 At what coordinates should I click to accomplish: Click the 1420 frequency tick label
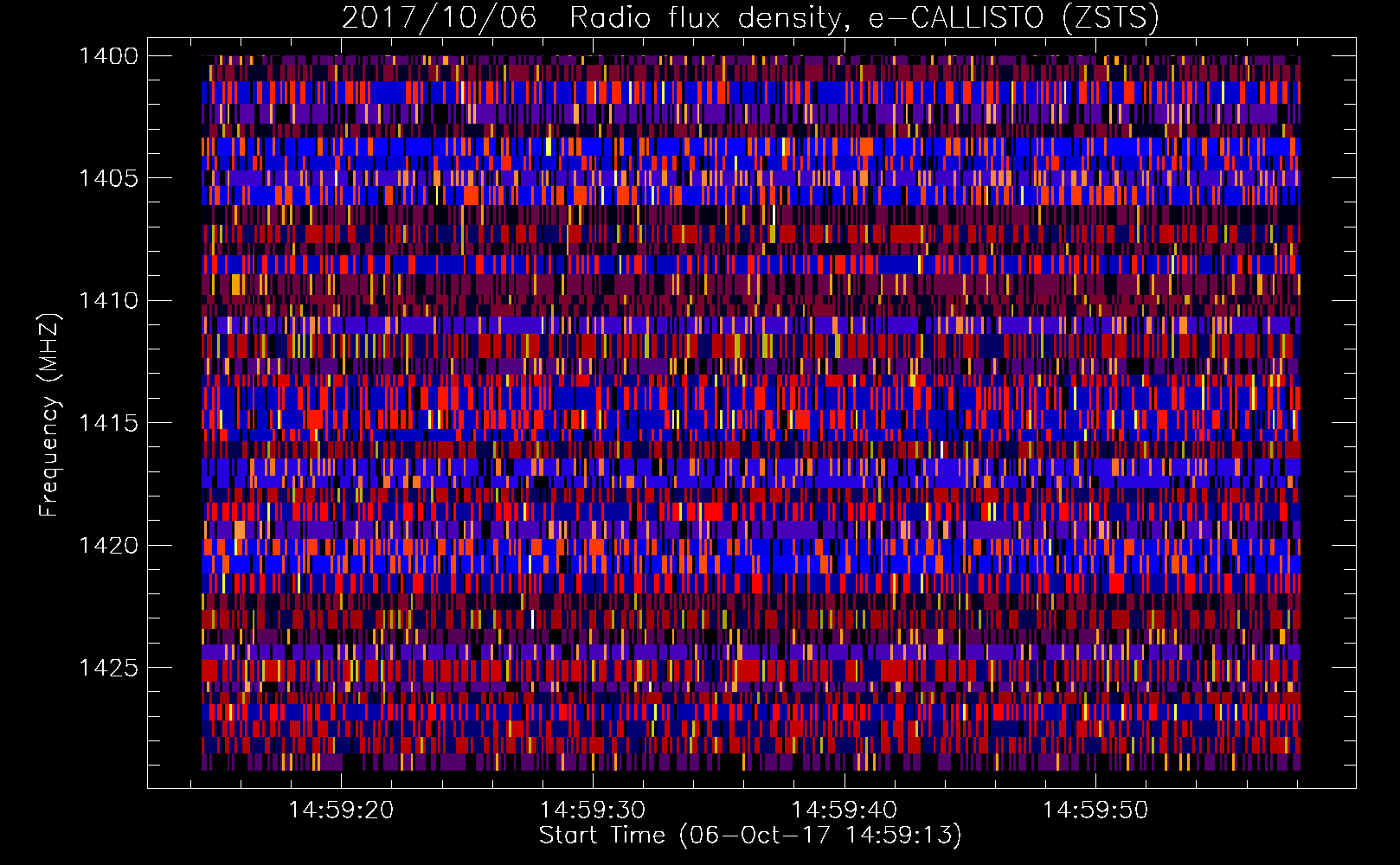click(108, 546)
